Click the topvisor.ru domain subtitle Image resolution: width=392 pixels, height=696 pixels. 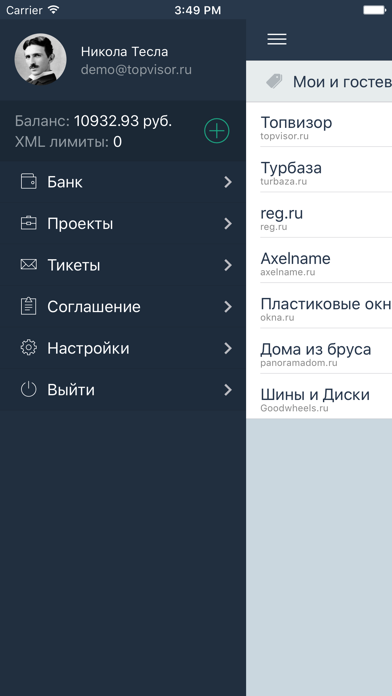[285, 136]
